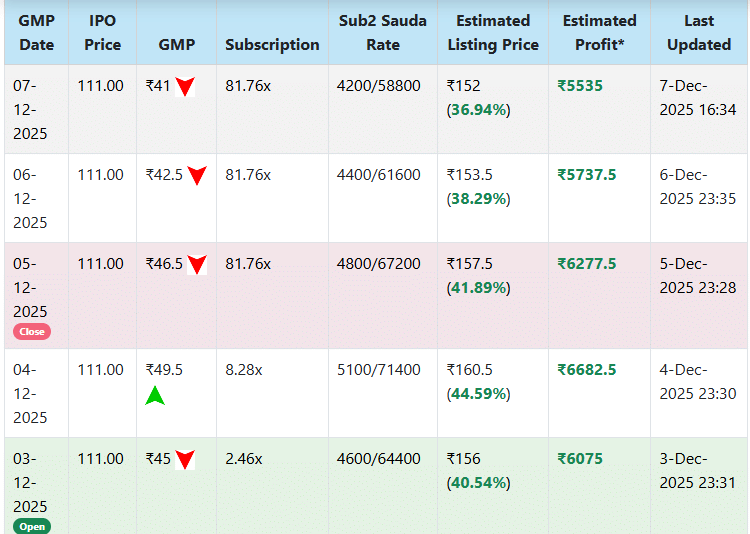Viewport: 750px width, 534px height.
Task: Click the ₹6682.5 estimated profit value
Action: (x=586, y=370)
